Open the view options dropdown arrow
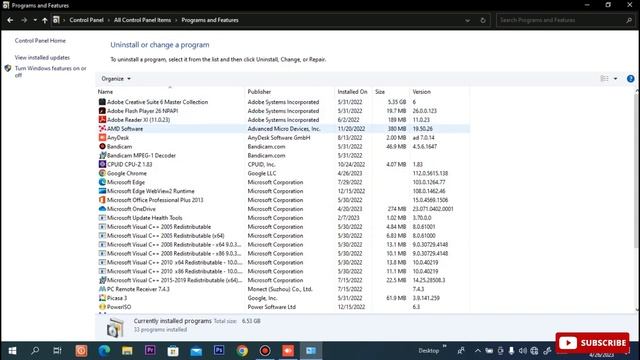The width and height of the screenshot is (640, 360). click(x=616, y=79)
